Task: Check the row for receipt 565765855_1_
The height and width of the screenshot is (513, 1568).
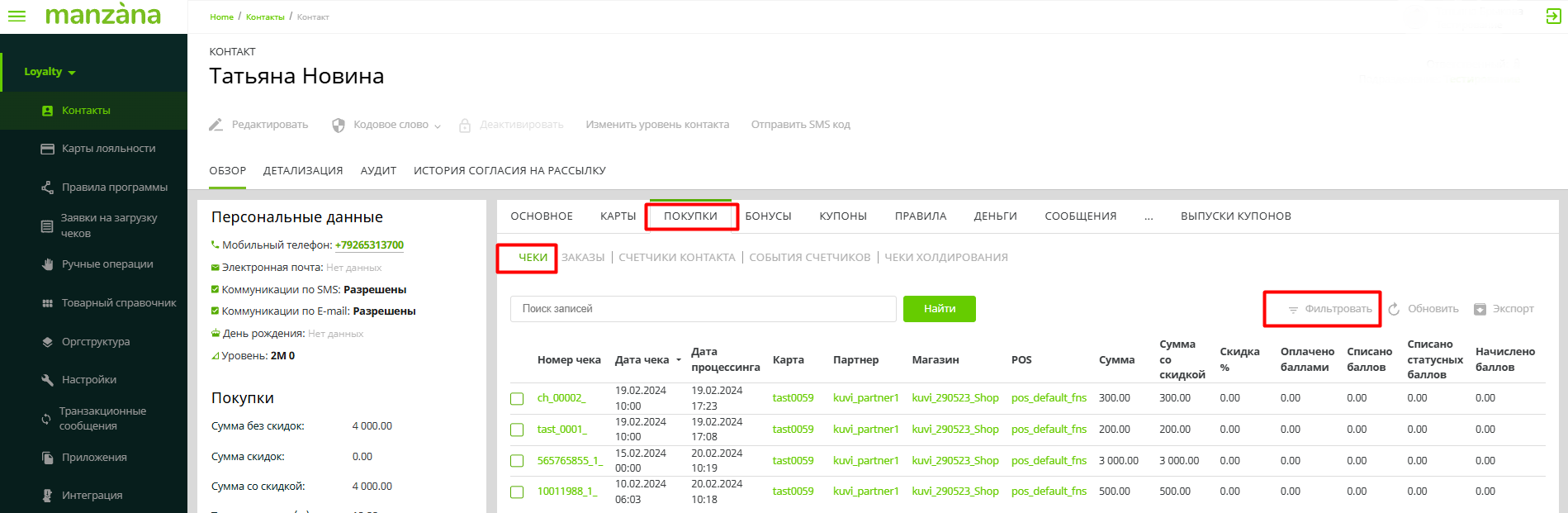Action: 517,461
